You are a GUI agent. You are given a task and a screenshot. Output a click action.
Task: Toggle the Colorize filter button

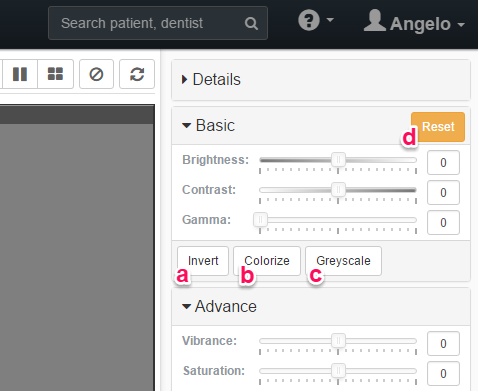pos(267,261)
